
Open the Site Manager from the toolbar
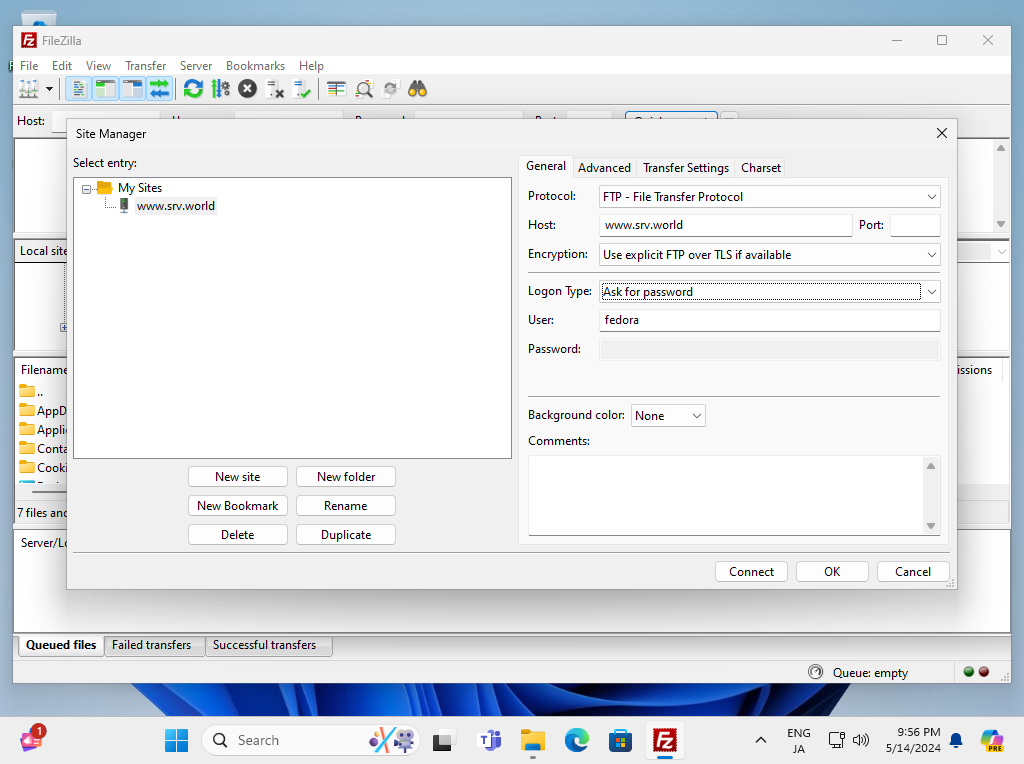tap(29, 89)
